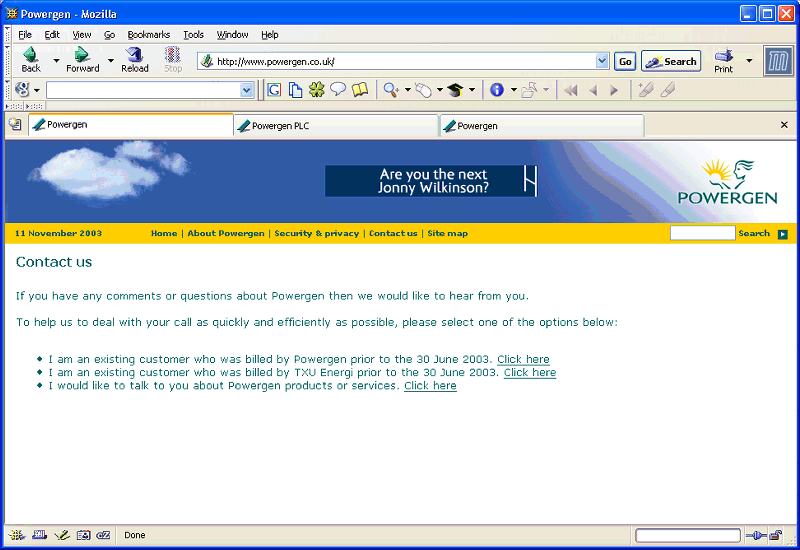Image resolution: width=800 pixels, height=550 pixels.
Task: Click here link for products or services
Action: point(430,386)
